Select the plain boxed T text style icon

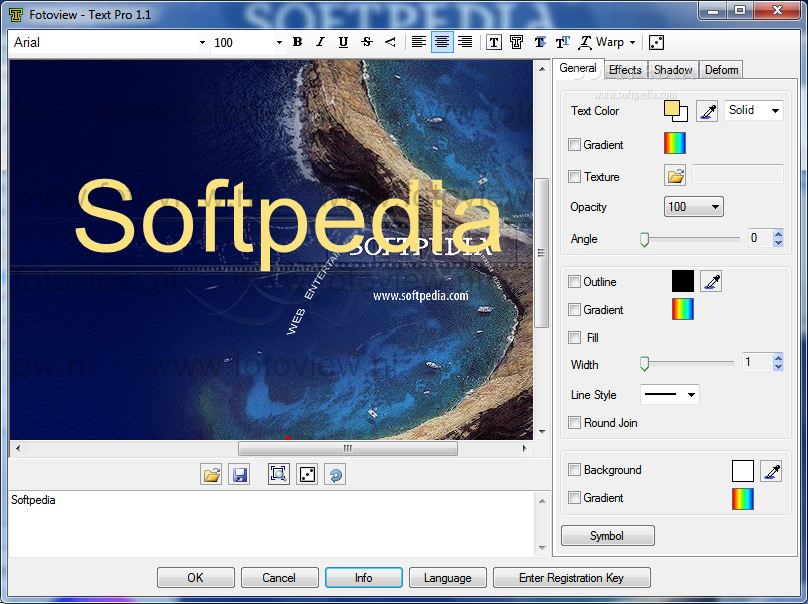point(494,43)
